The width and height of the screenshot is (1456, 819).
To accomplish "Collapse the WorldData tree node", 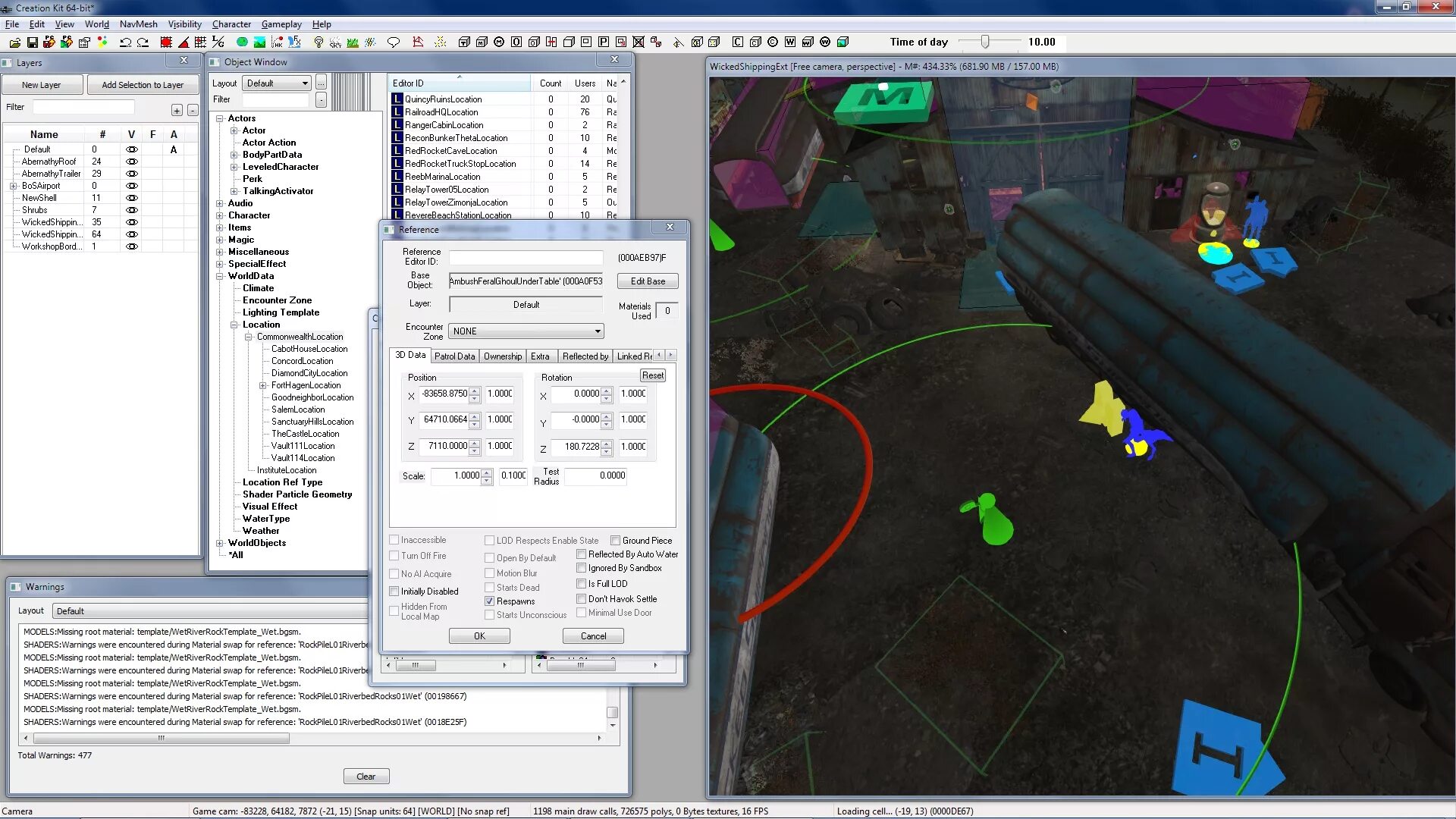I will [x=220, y=276].
